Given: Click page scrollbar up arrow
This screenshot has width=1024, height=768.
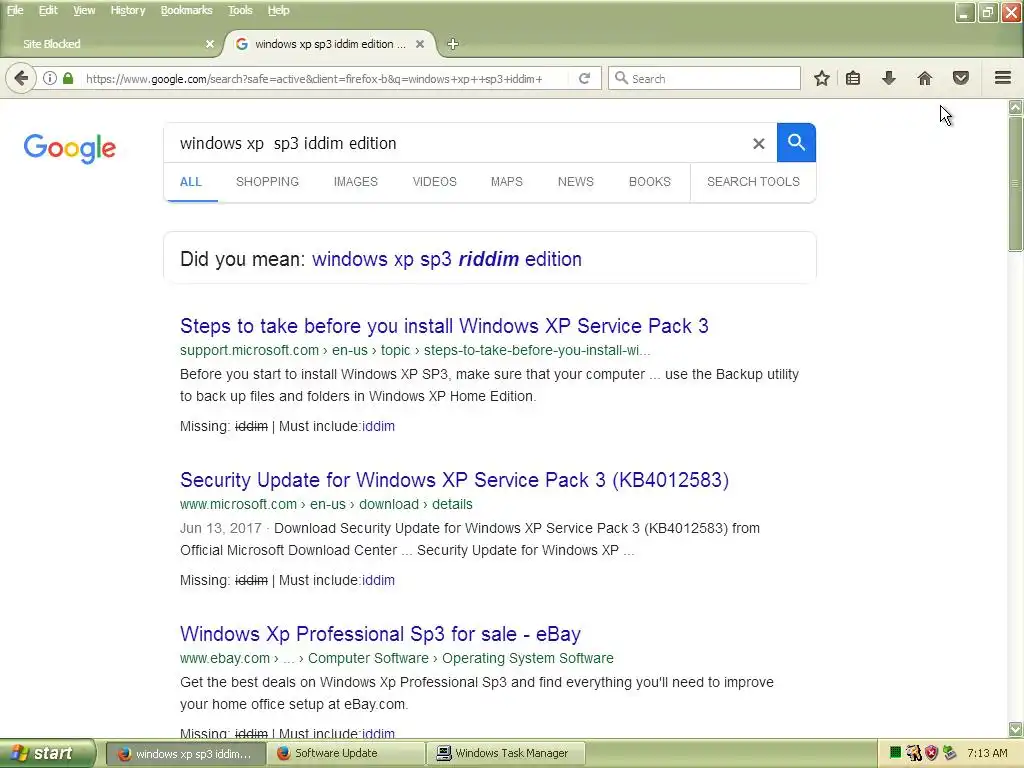Looking at the screenshot, I should click(x=1016, y=107).
